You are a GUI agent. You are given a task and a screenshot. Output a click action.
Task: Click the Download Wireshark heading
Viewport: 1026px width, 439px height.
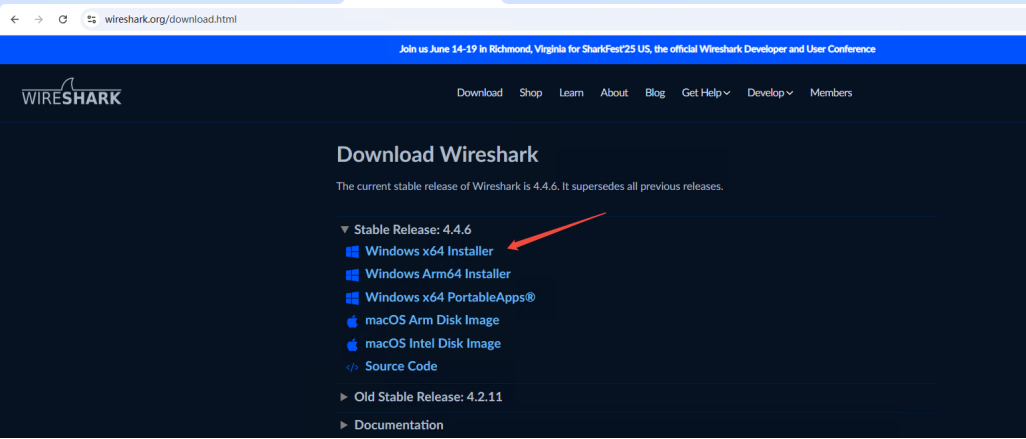pos(437,155)
